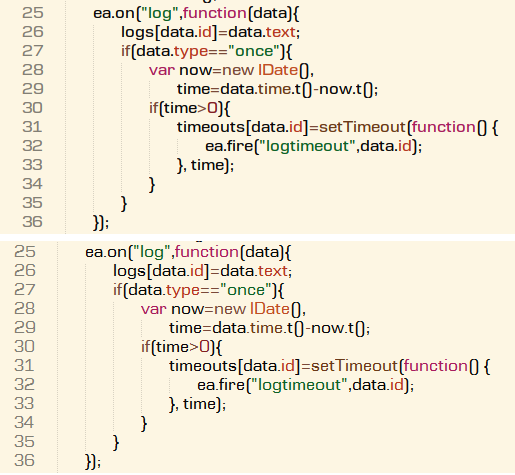The height and width of the screenshot is (475, 515).
Task: Click "setTimeout" in lower editor line 31
Action: 354,366
